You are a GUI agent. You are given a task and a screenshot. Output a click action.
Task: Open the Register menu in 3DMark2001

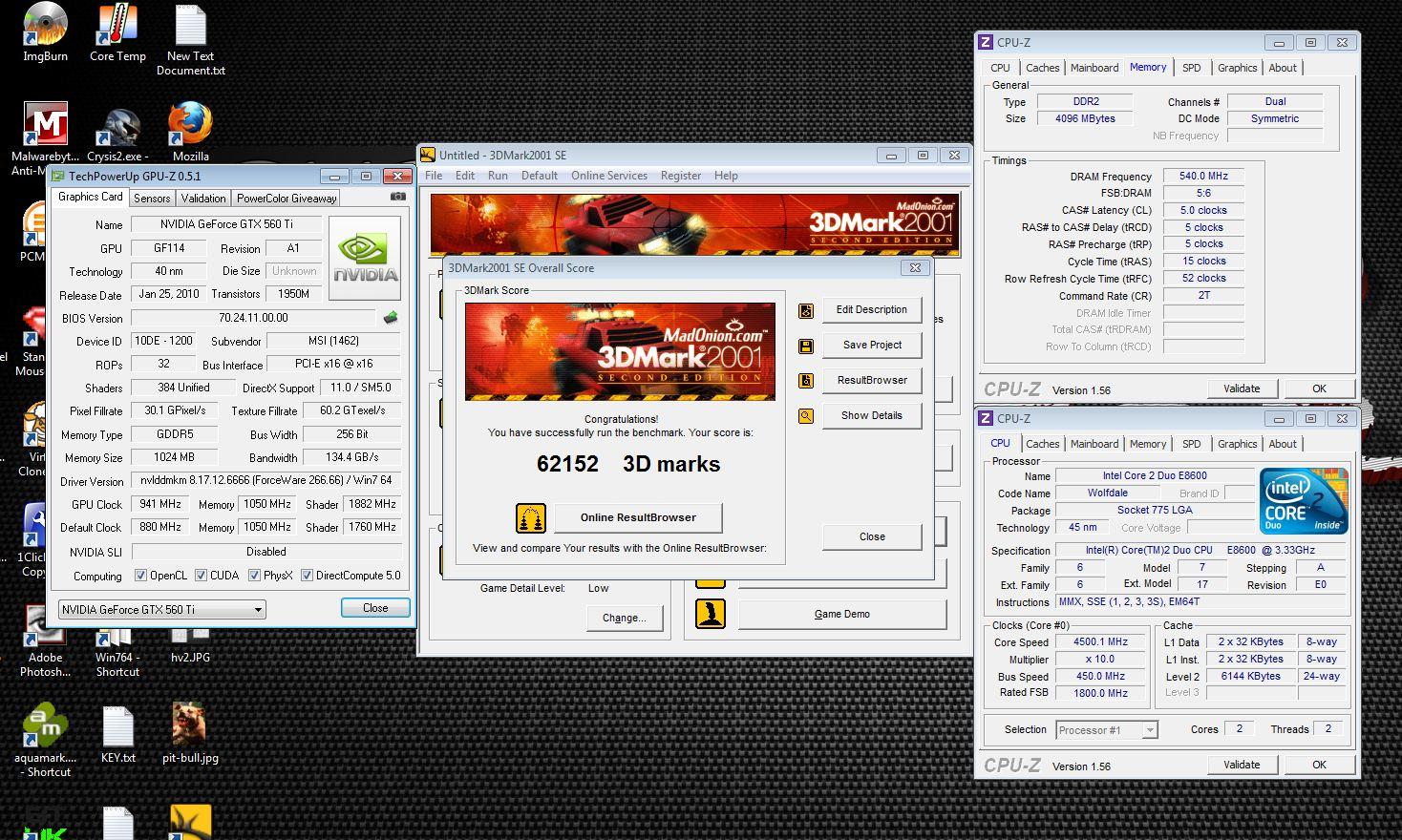[x=681, y=176]
